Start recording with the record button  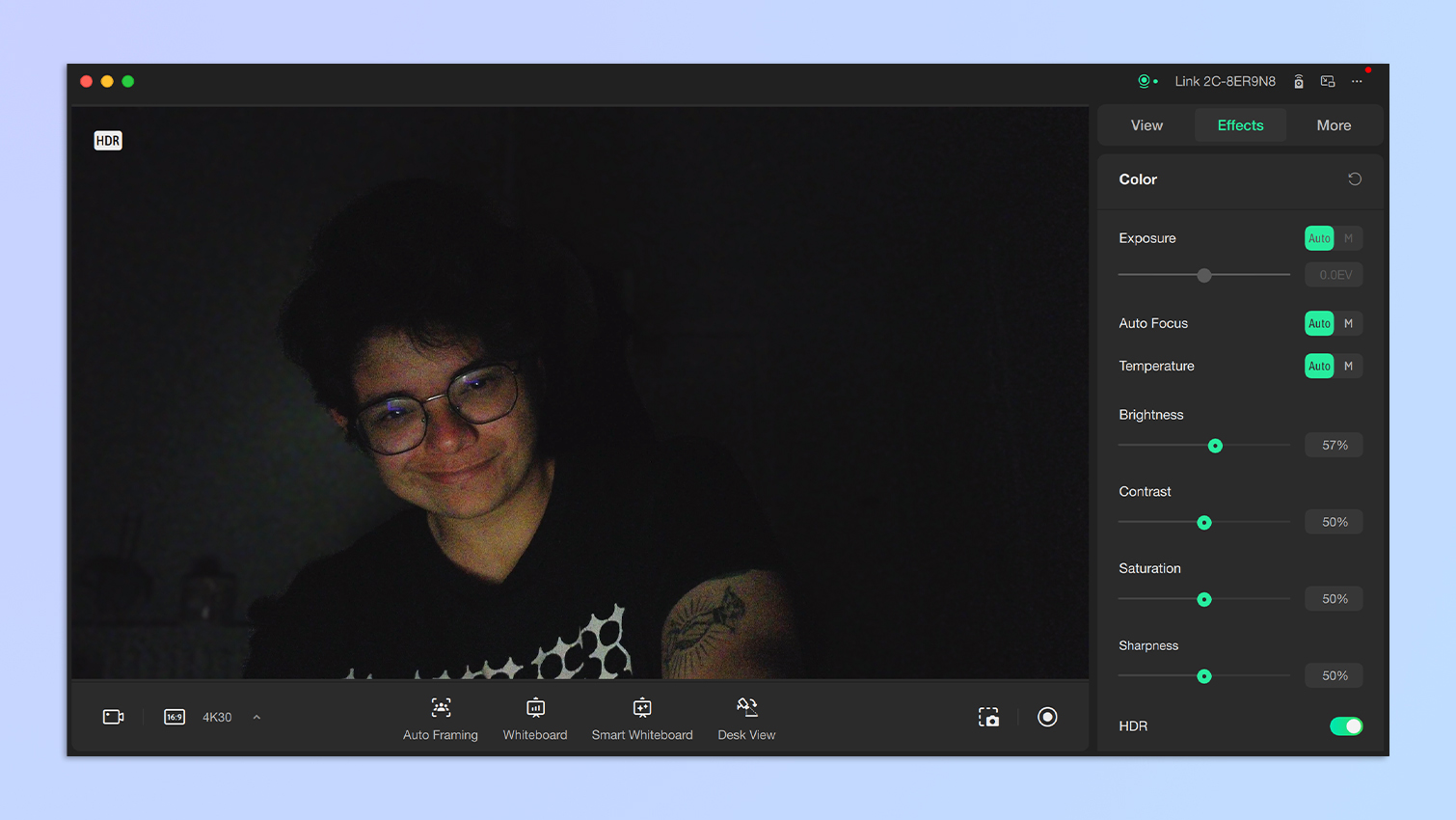[1047, 717]
